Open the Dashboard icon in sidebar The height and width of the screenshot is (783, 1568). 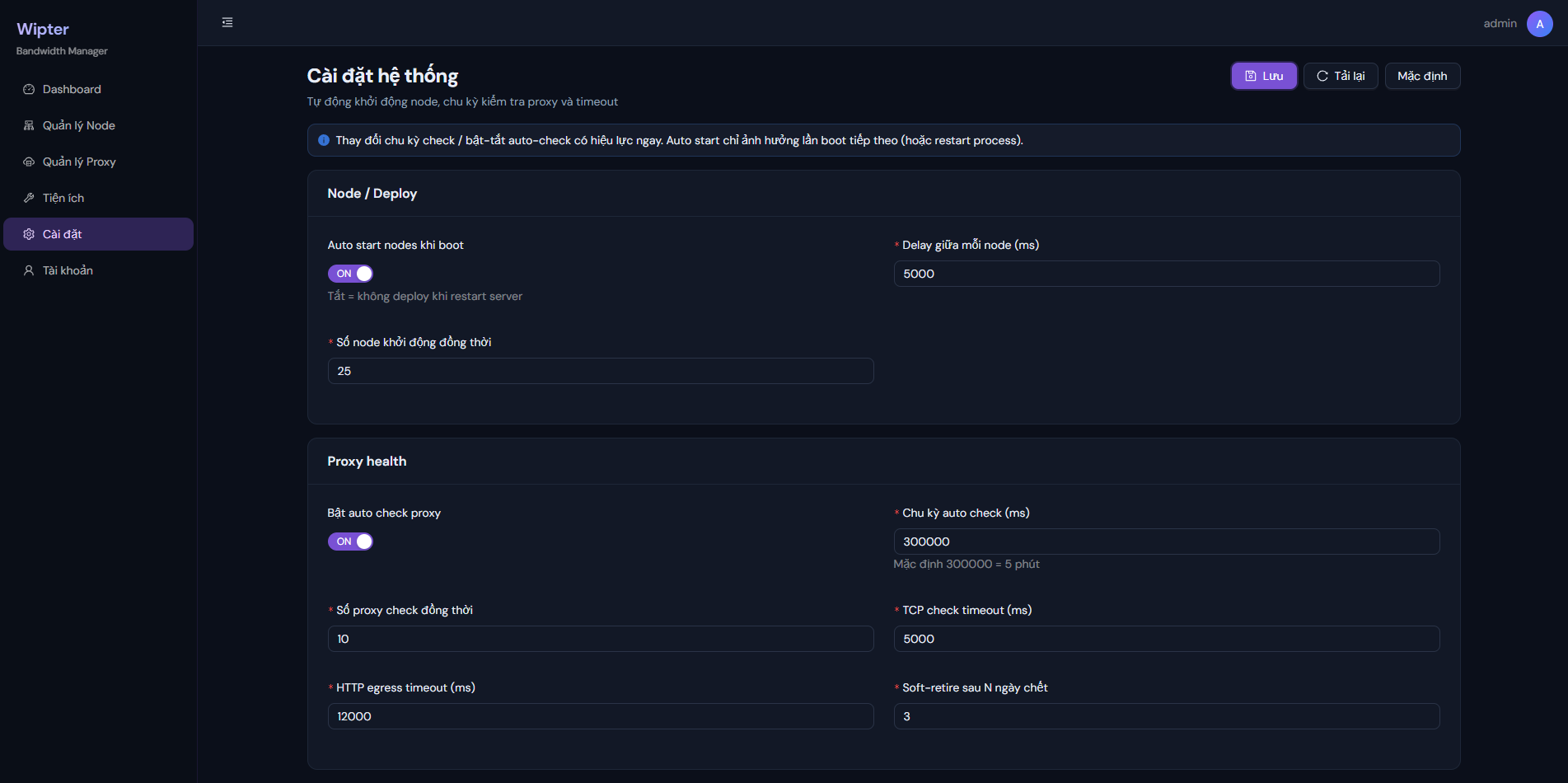pyautogui.click(x=29, y=89)
